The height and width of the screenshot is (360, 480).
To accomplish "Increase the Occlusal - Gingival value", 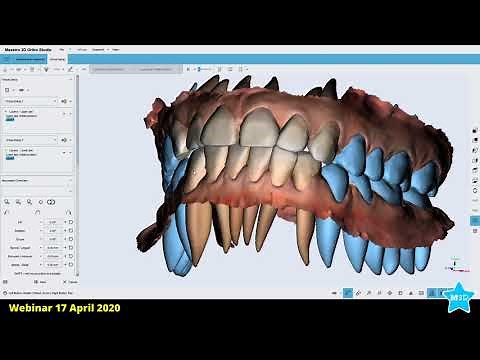I will [65, 256].
